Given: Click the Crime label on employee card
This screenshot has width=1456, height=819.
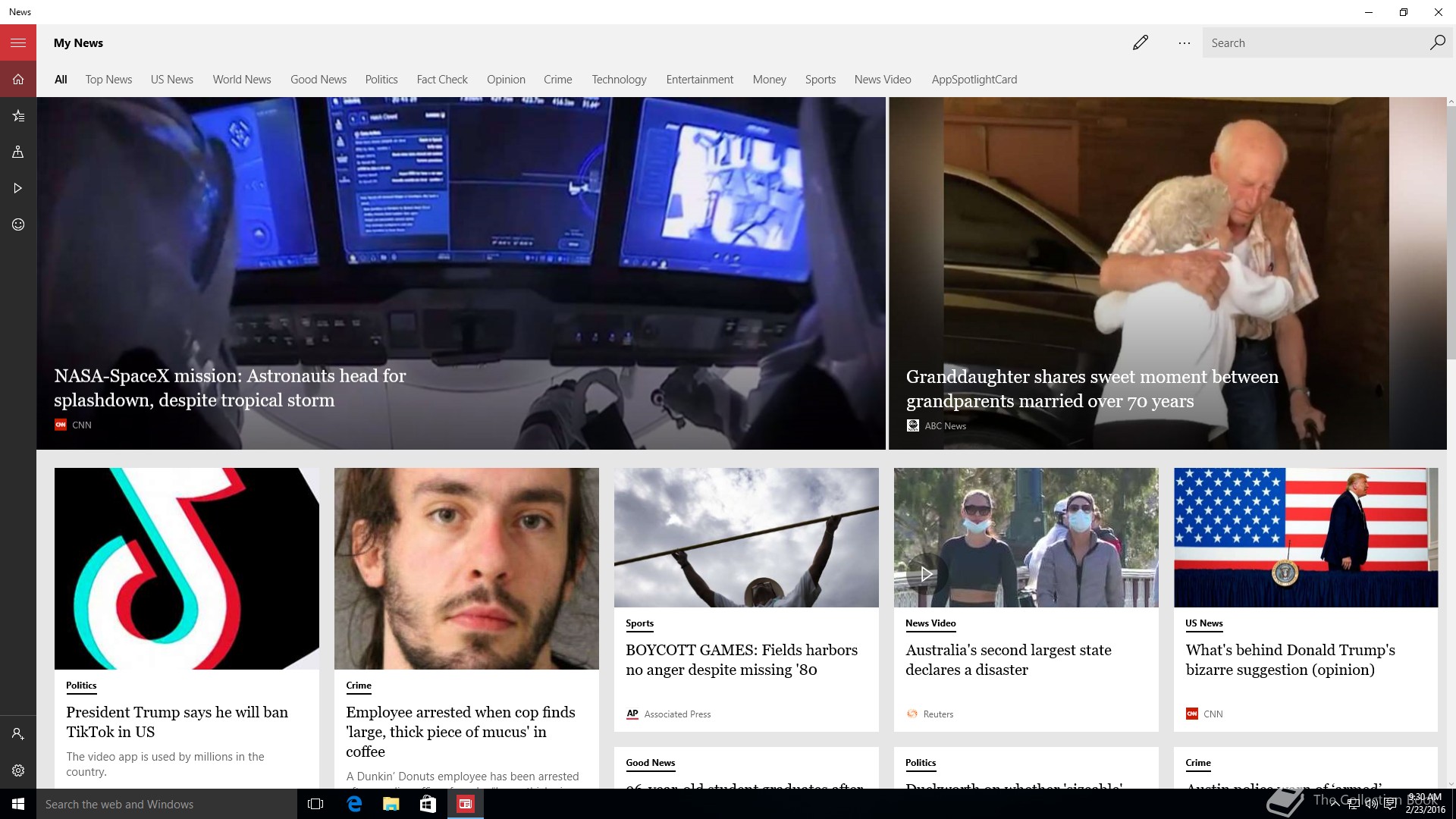Looking at the screenshot, I should click(x=359, y=686).
